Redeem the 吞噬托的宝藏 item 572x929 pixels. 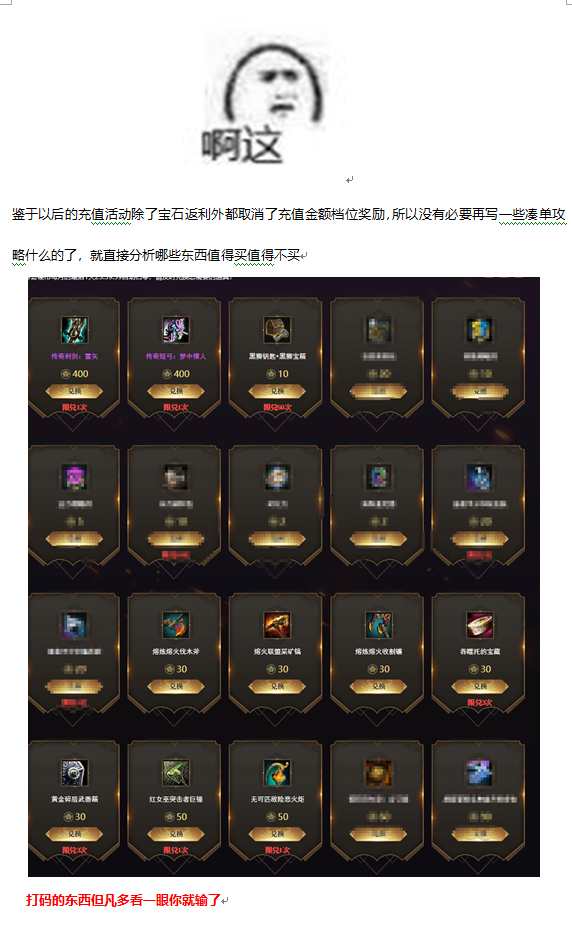(x=480, y=686)
